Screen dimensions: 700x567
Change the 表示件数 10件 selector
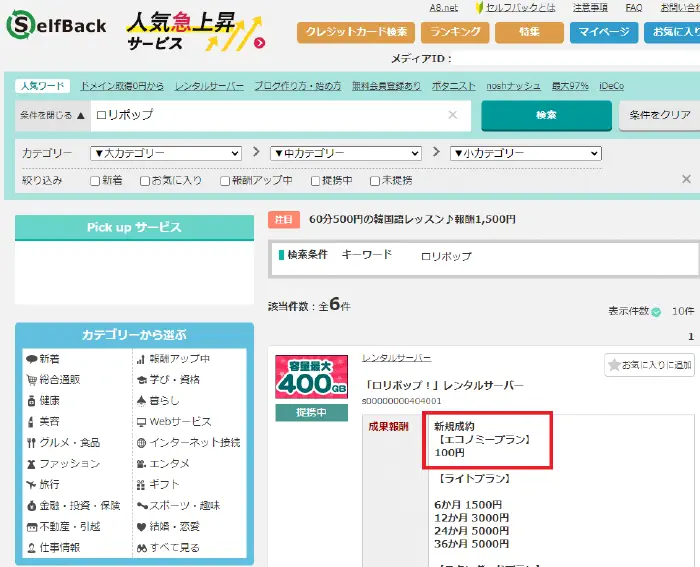coord(683,311)
